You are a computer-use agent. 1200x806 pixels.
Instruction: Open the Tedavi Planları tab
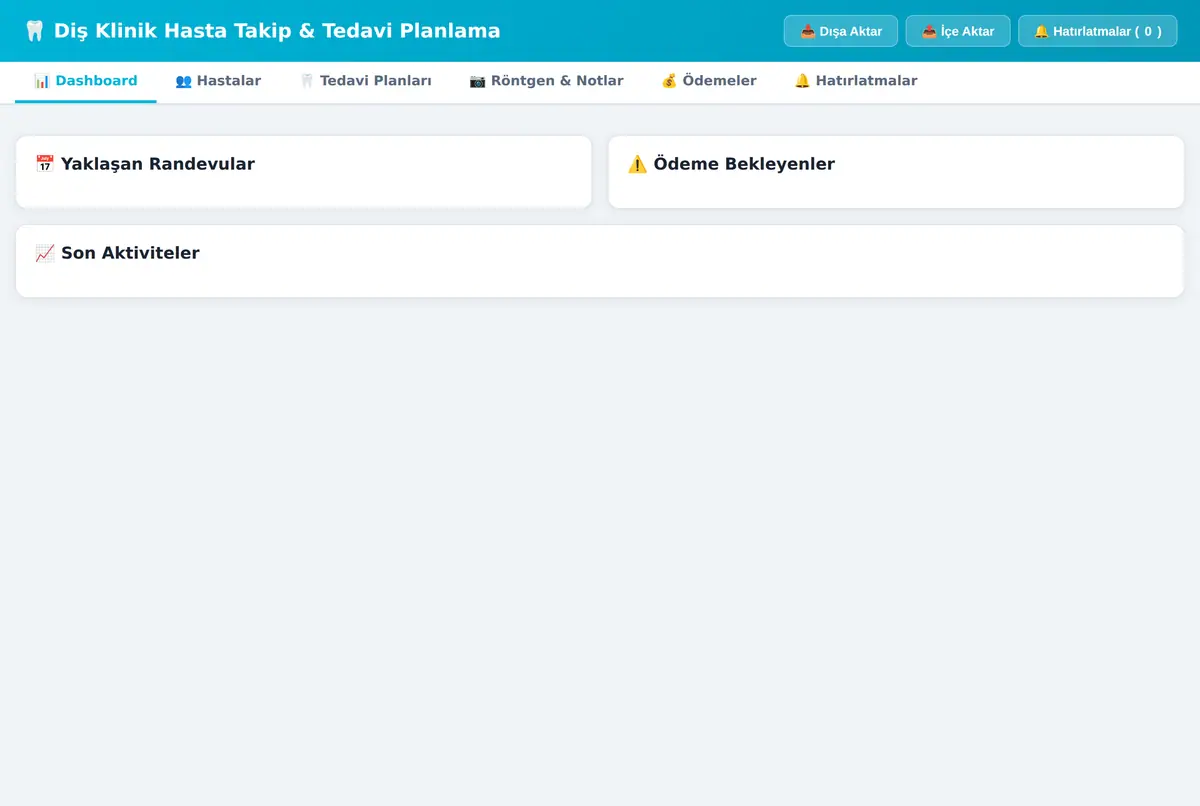(365, 81)
